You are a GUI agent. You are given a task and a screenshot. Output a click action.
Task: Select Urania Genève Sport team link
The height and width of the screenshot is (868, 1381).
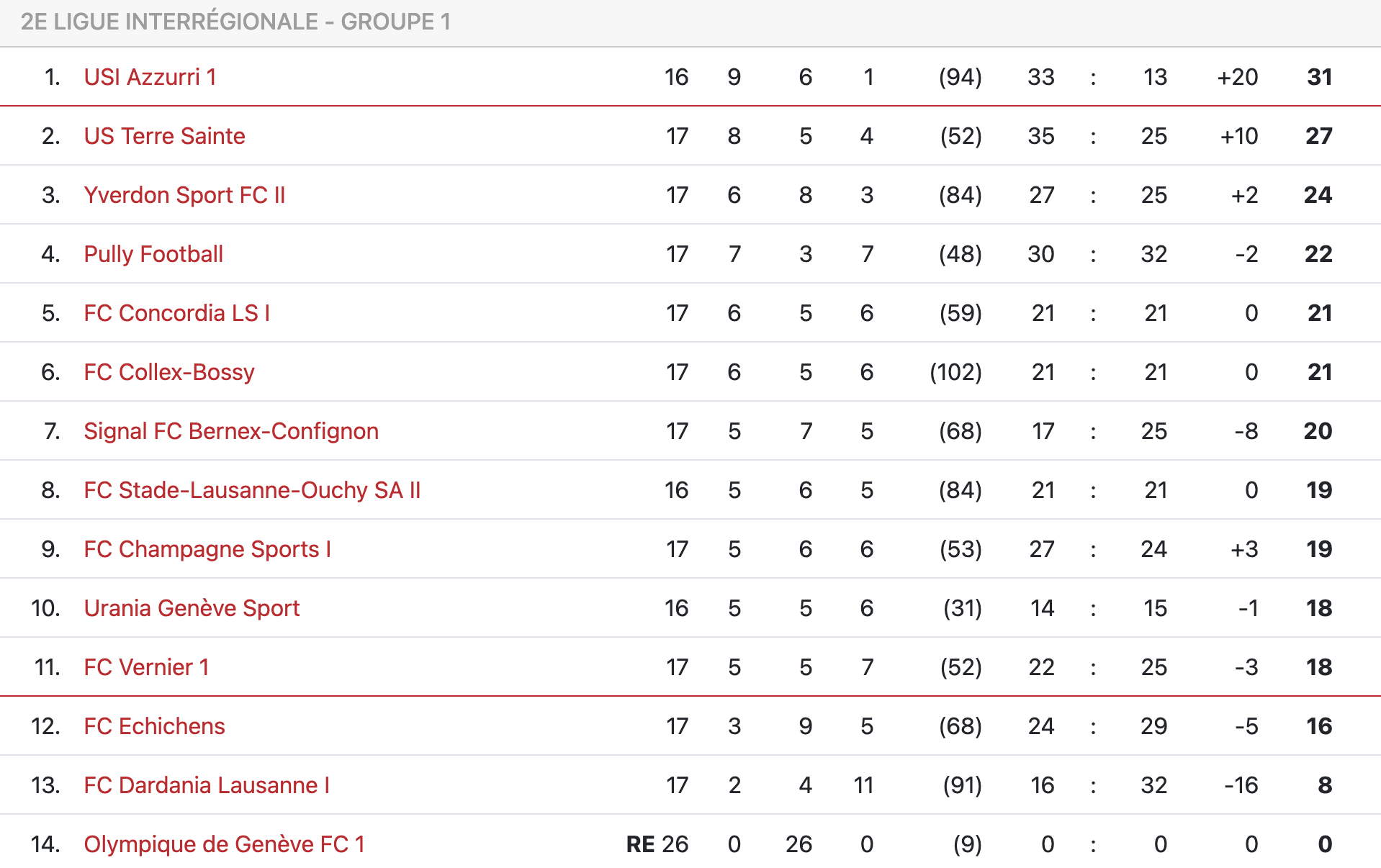192,608
